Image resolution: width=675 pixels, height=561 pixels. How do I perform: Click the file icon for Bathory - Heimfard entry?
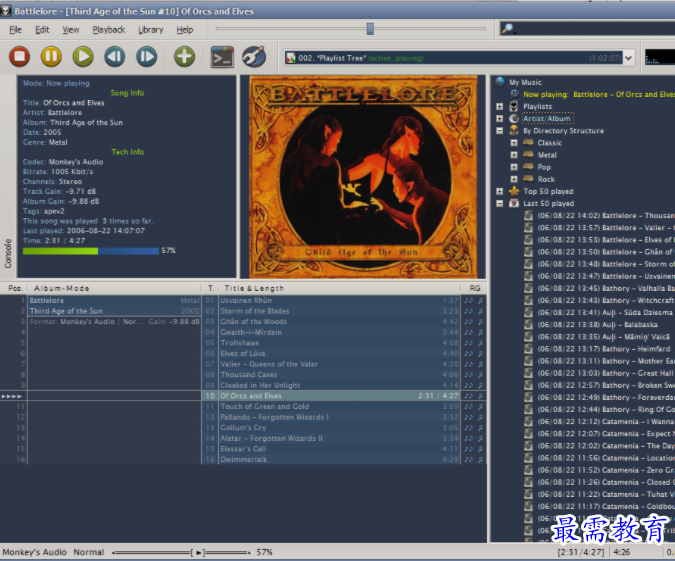coord(528,349)
